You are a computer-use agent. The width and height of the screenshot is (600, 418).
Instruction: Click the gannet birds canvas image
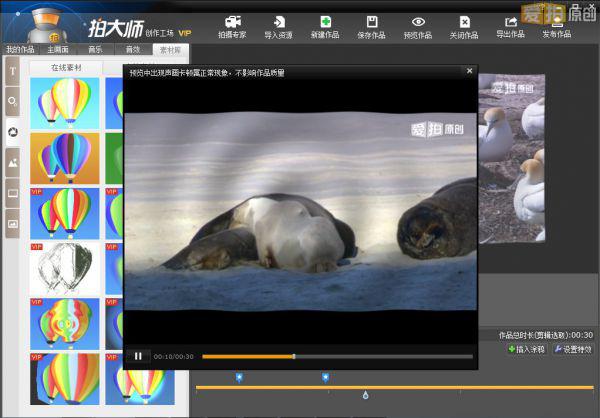coord(512,158)
